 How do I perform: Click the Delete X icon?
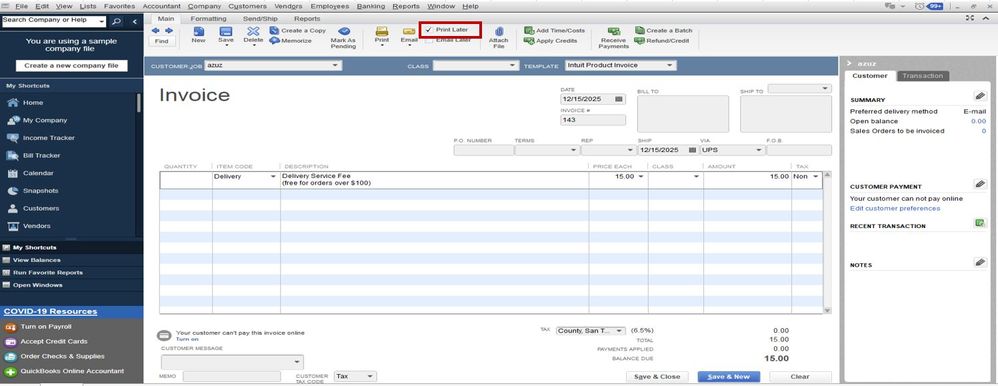tap(253, 31)
